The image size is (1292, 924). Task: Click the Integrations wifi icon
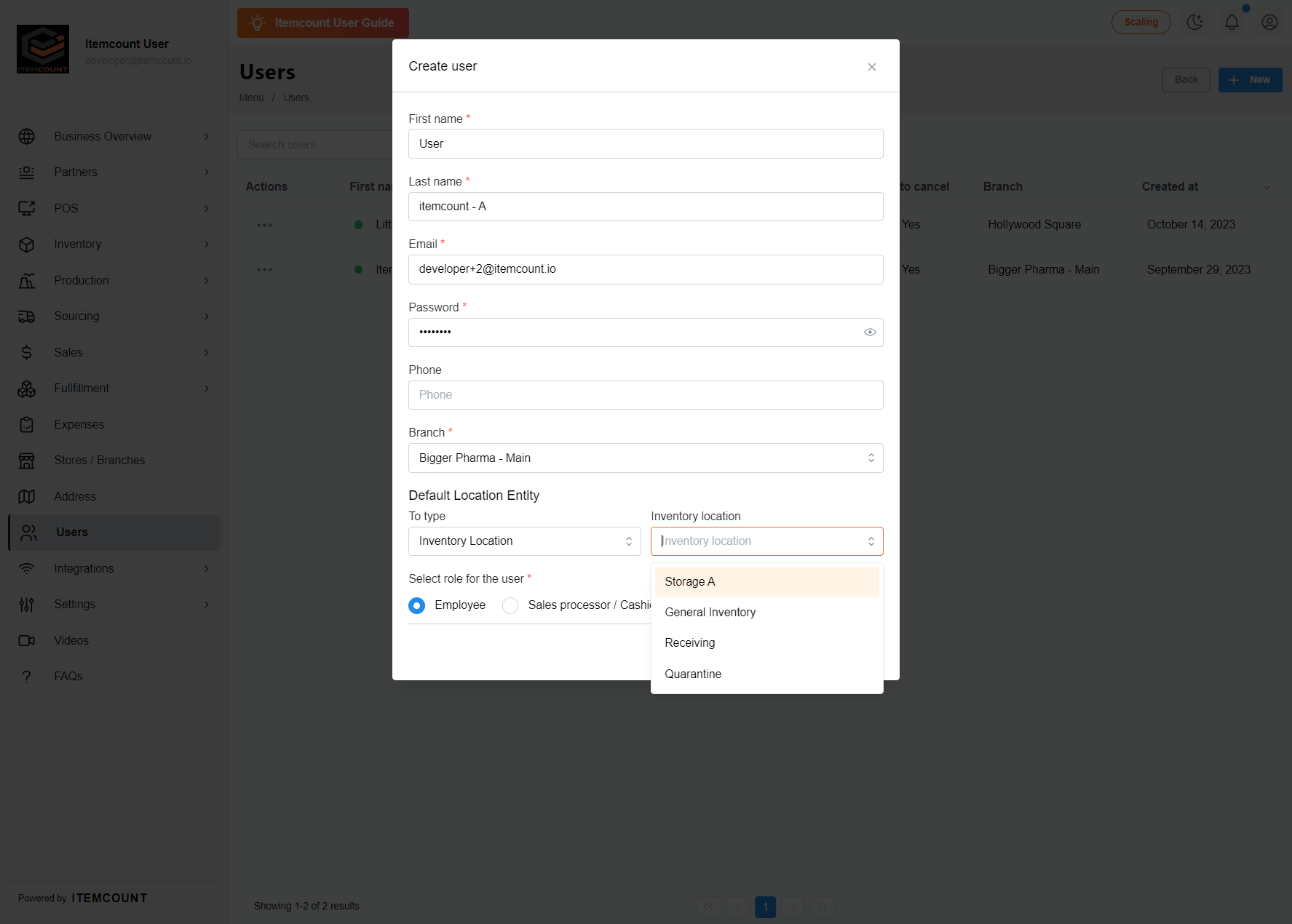click(27, 569)
